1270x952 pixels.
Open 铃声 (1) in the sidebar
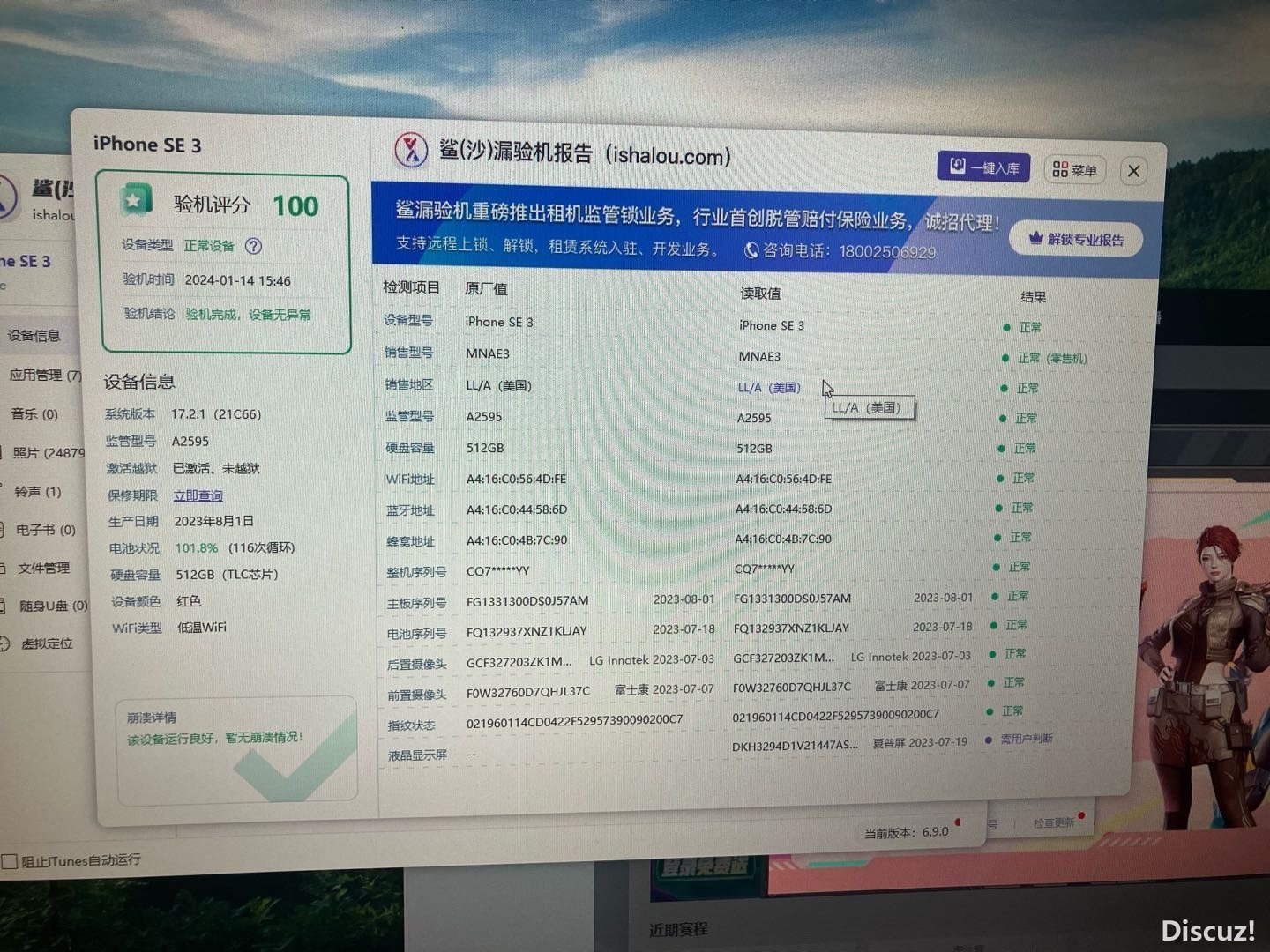point(38,491)
